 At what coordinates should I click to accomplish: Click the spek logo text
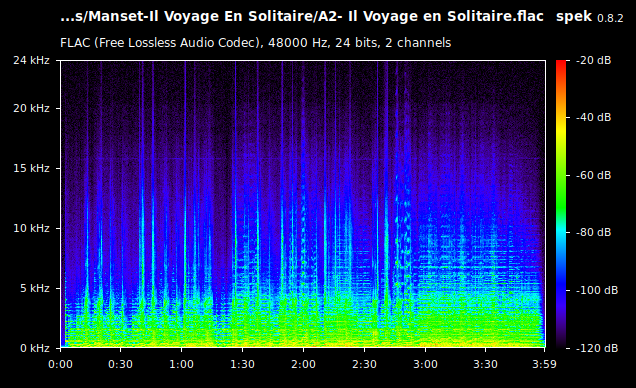point(574,17)
